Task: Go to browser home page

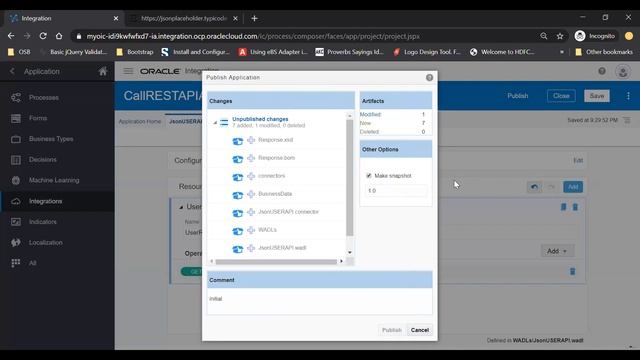Action: (x=59, y=36)
